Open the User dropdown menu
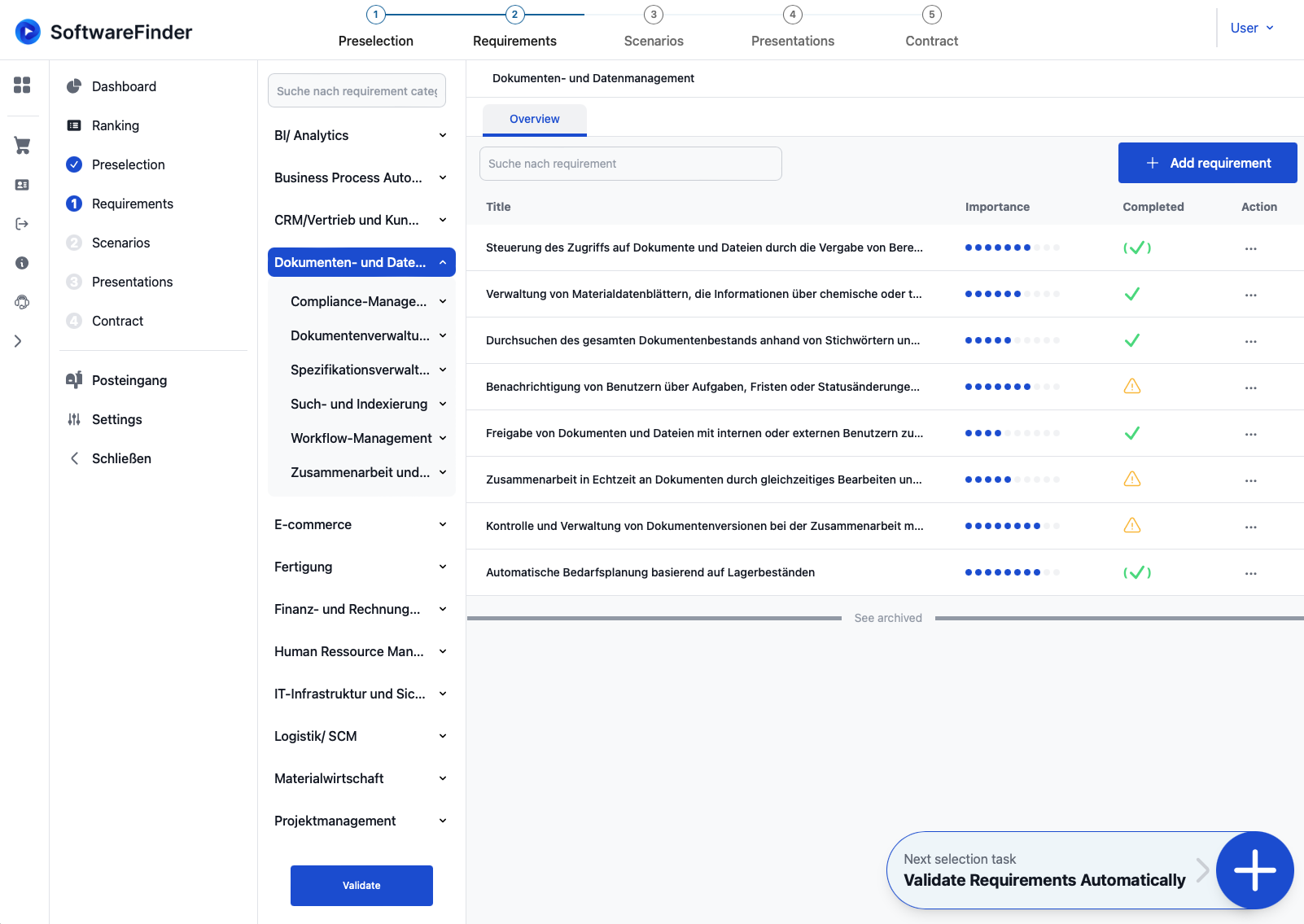This screenshot has width=1304, height=924. (1251, 28)
